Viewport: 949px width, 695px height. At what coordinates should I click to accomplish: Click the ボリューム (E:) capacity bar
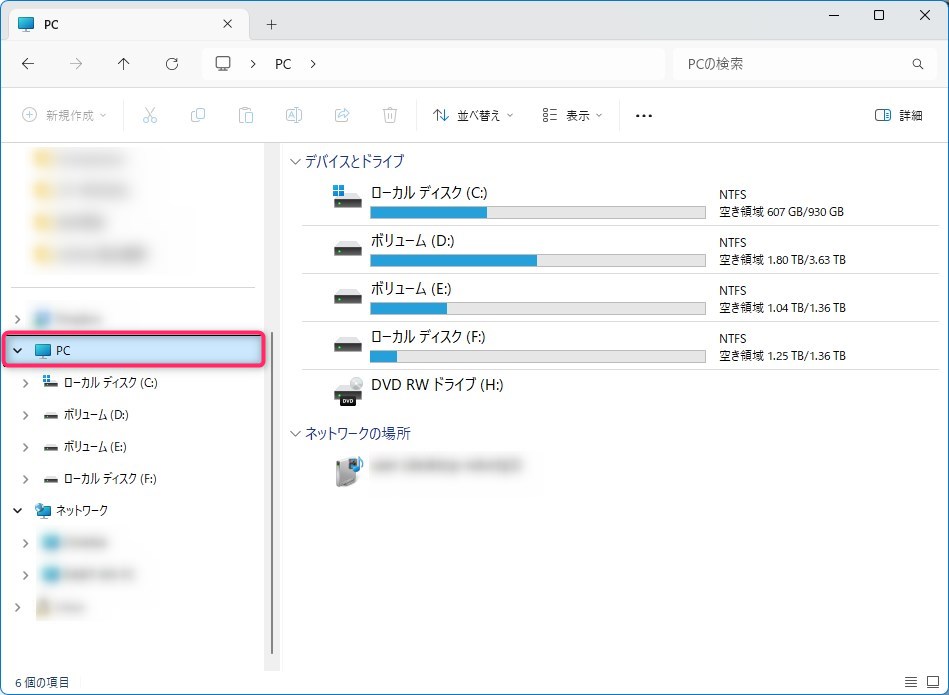538,308
